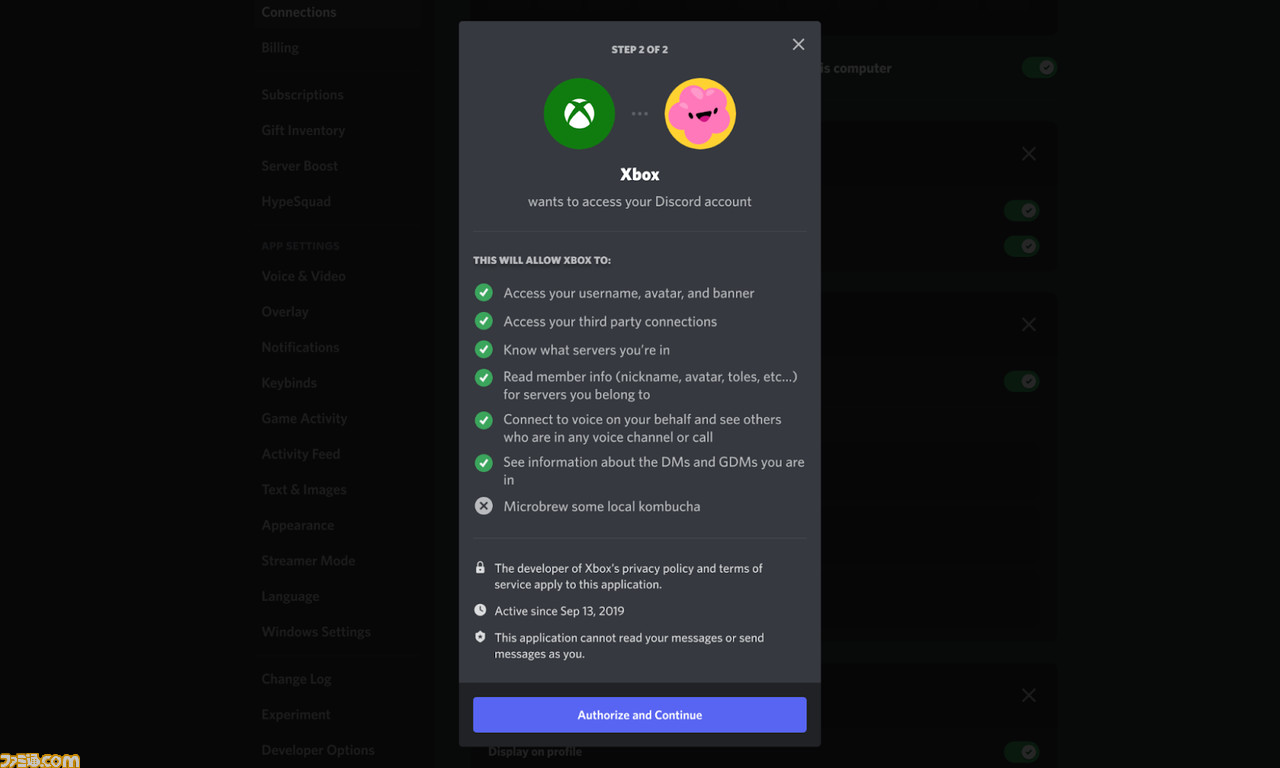Click the shield icon near messages notice
This screenshot has height=768, width=1280.
[480, 637]
